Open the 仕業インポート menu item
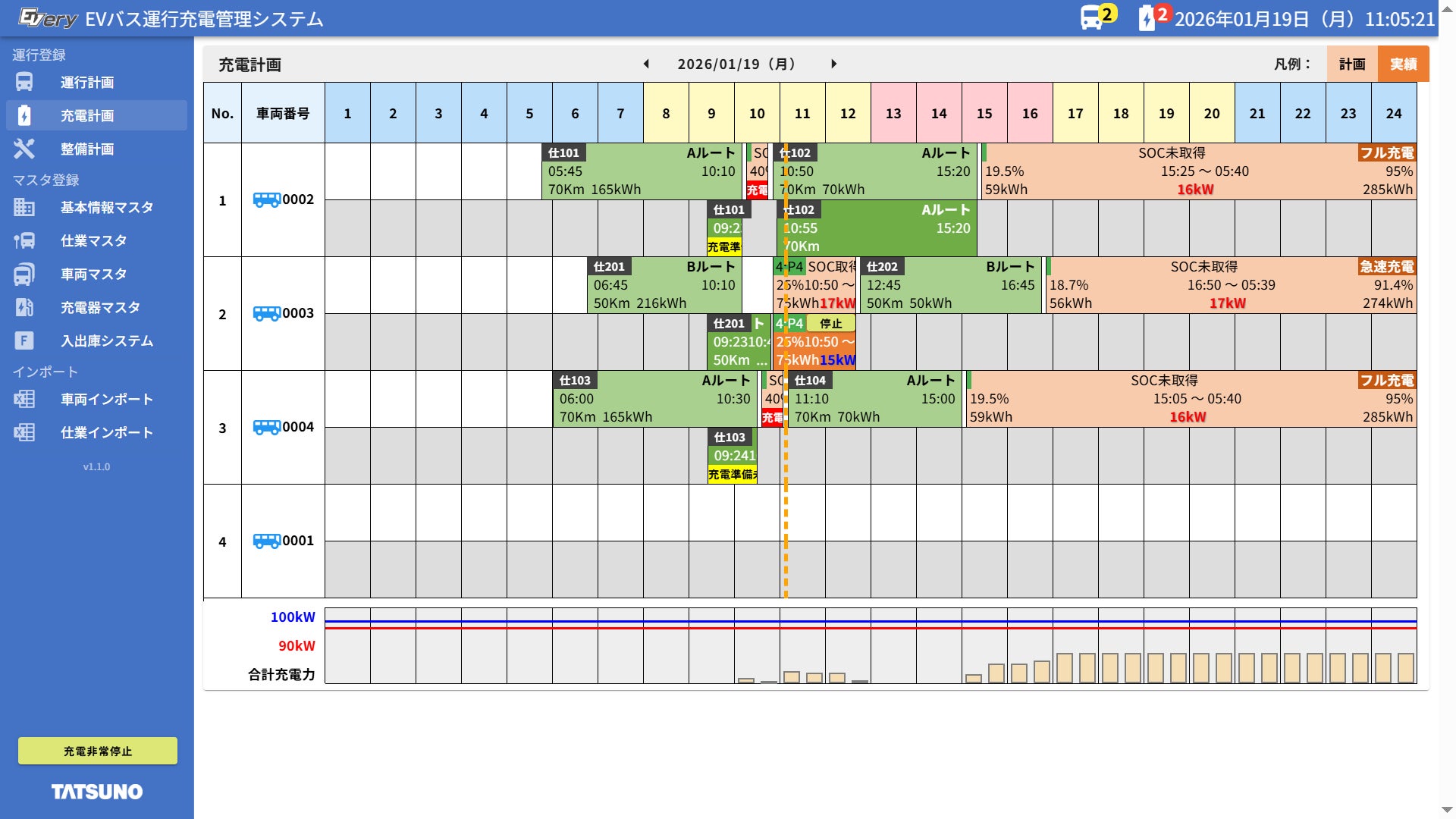Image resolution: width=1456 pixels, height=819 pixels. coord(106,432)
